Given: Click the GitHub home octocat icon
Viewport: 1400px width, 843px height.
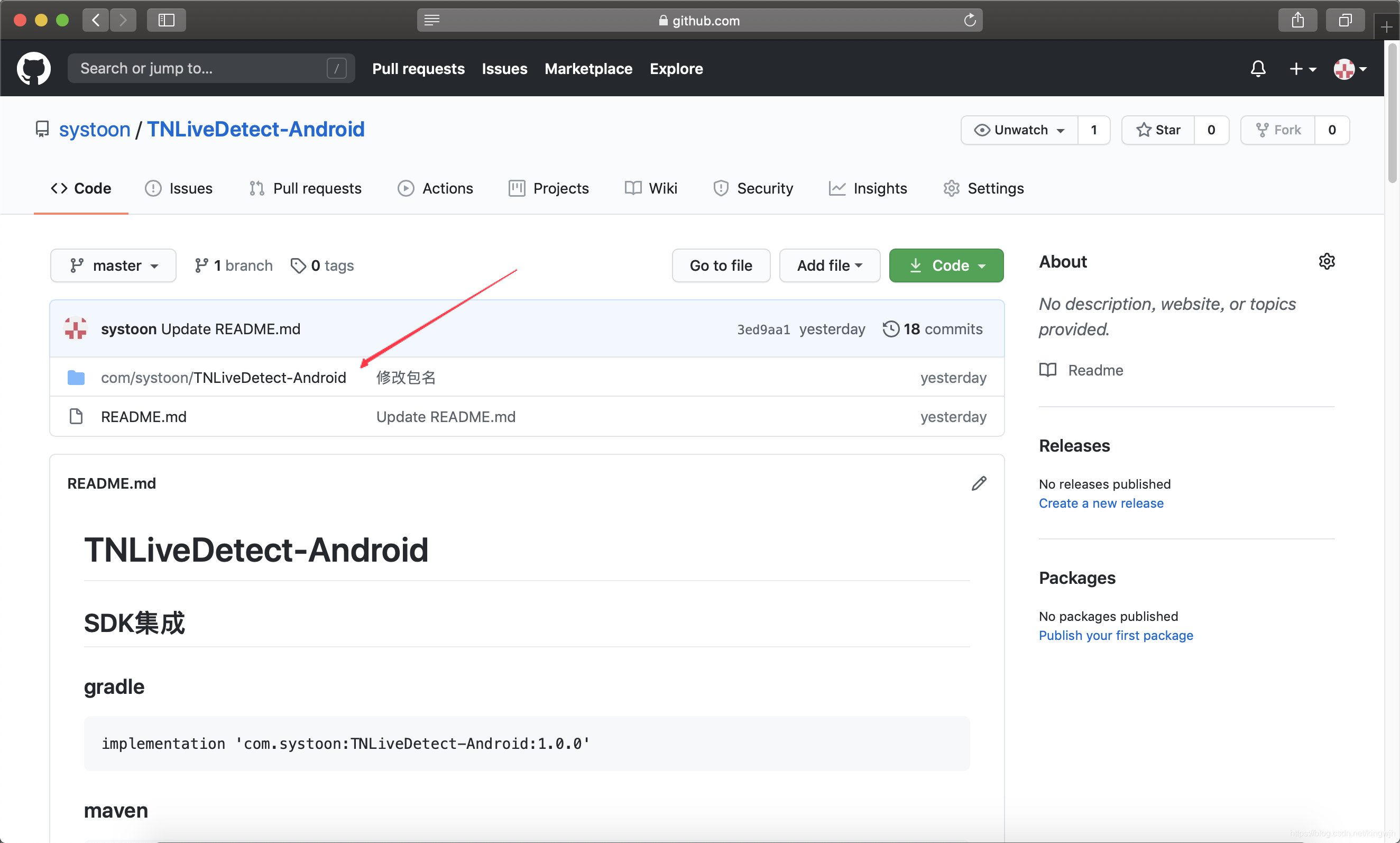Looking at the screenshot, I should pyautogui.click(x=32, y=68).
